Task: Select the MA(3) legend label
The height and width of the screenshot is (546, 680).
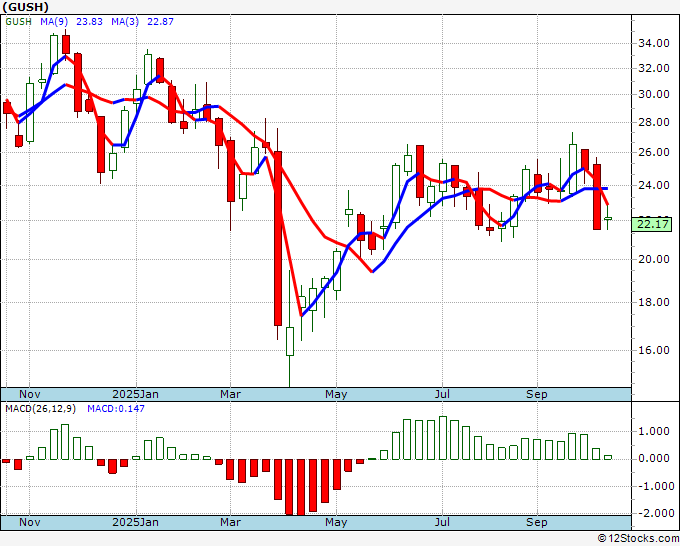Action: [x=125, y=21]
